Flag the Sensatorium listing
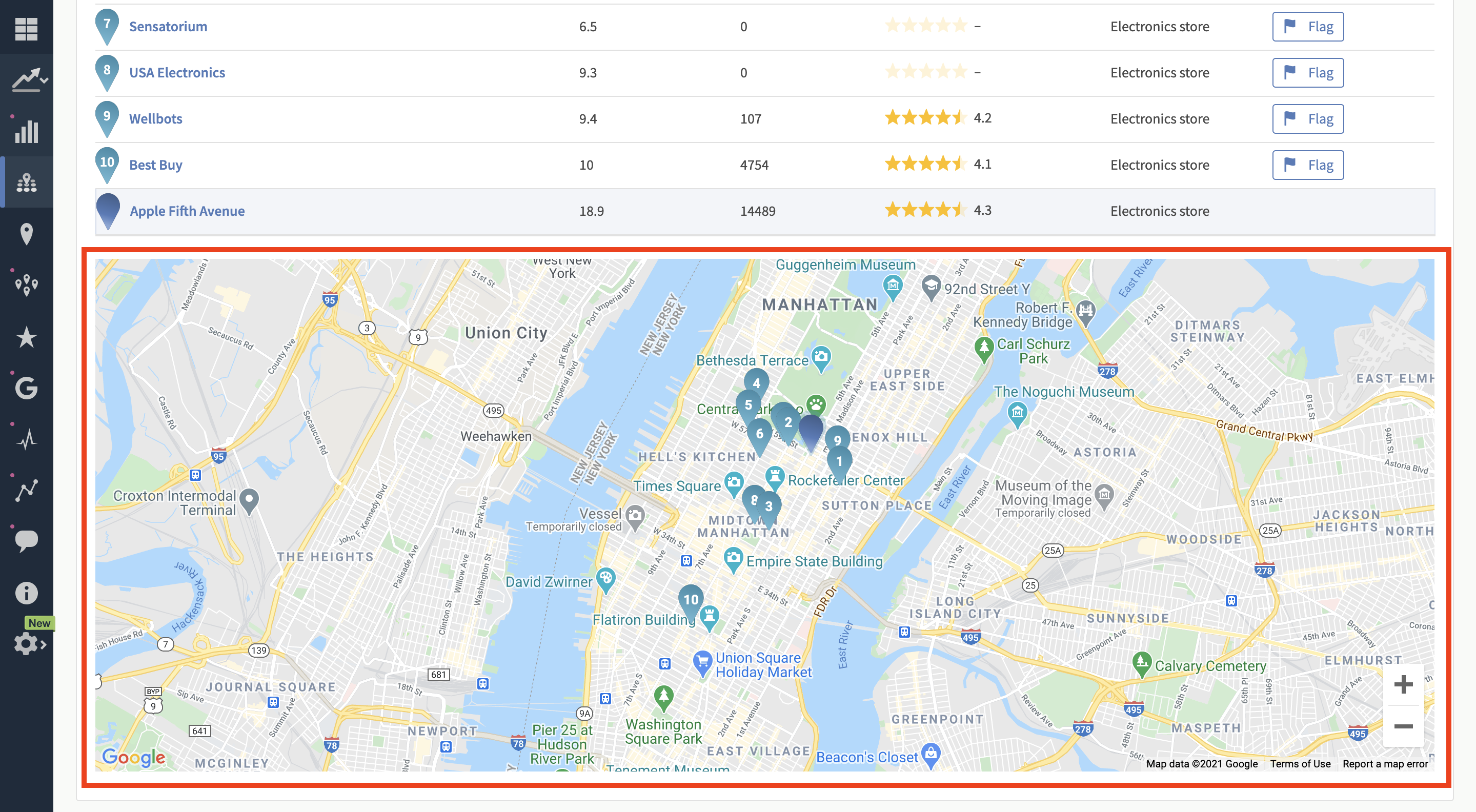 click(x=1308, y=27)
